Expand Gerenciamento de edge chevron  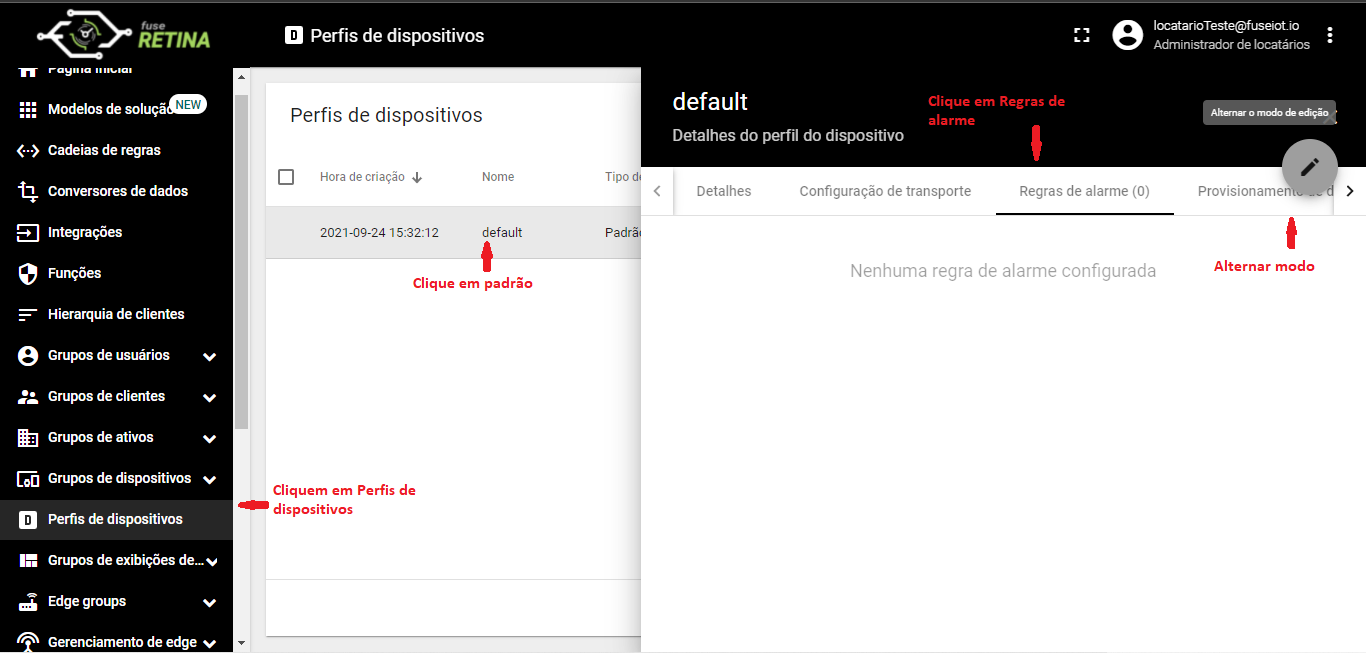tap(210, 644)
